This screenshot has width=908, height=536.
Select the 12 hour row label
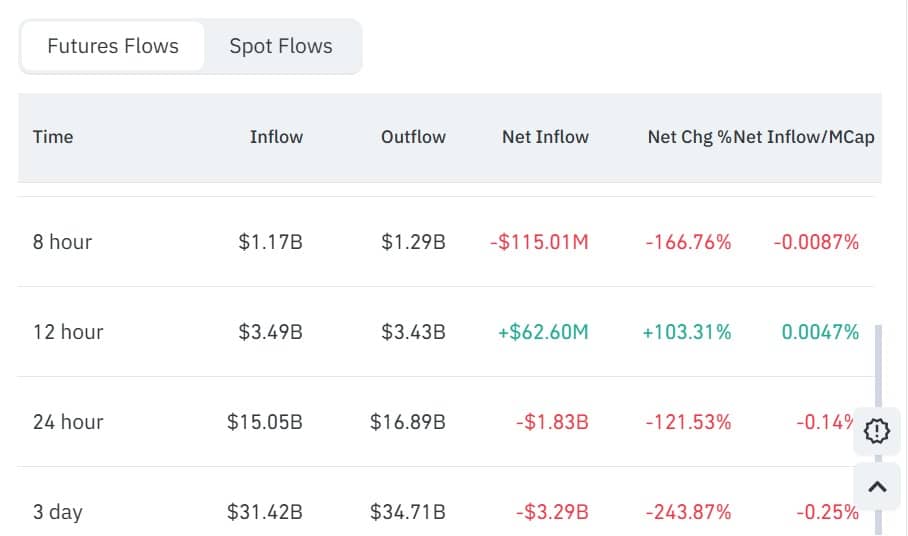click(x=68, y=331)
